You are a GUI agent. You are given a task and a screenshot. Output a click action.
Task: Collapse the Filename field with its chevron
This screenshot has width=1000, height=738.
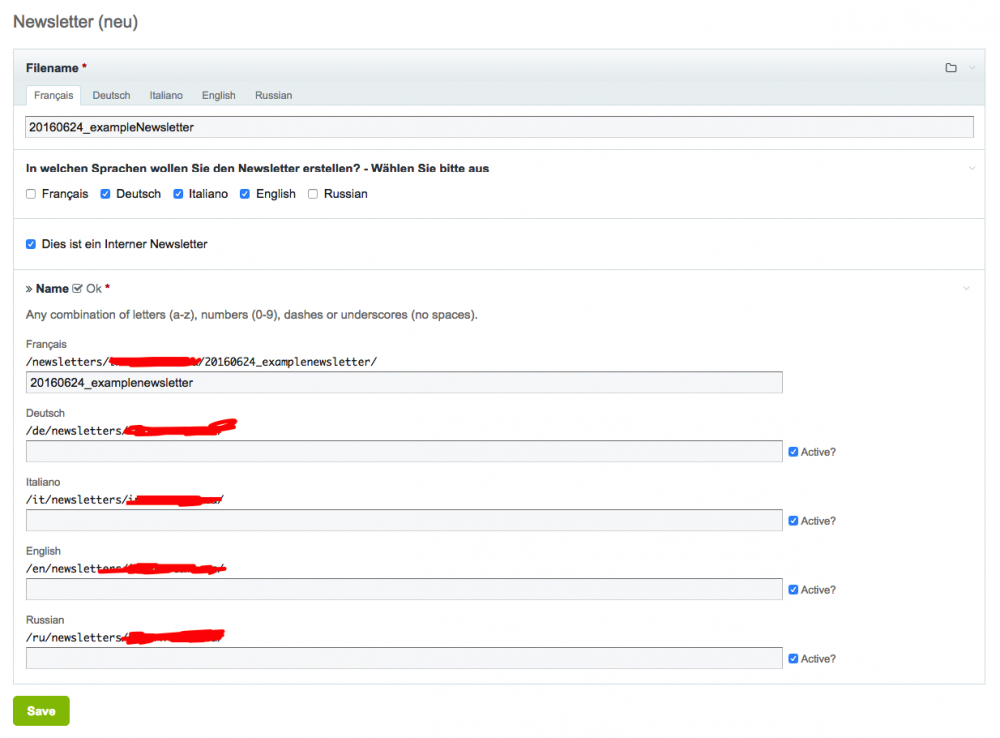tap(972, 68)
